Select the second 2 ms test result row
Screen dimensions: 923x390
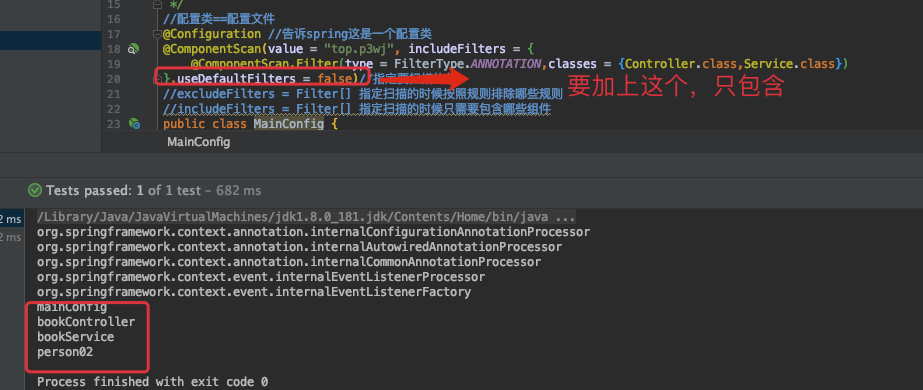[12, 237]
